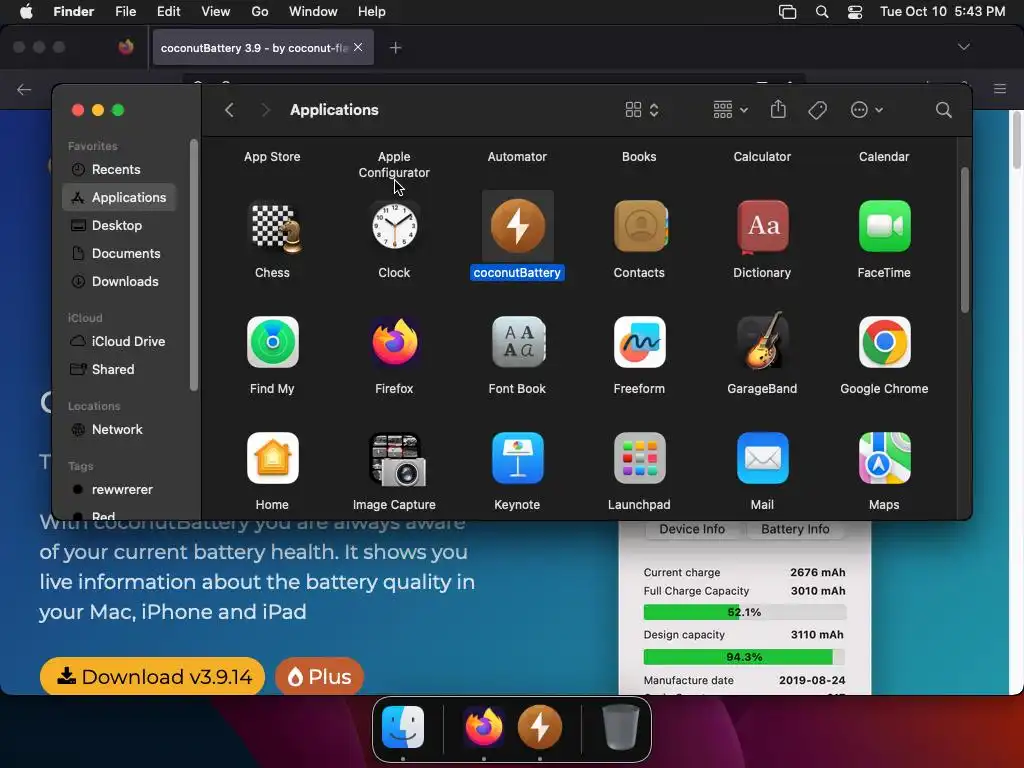The width and height of the screenshot is (1024, 768).
Task: Expand Firefox's list all tabs chevron
Action: click(x=963, y=47)
